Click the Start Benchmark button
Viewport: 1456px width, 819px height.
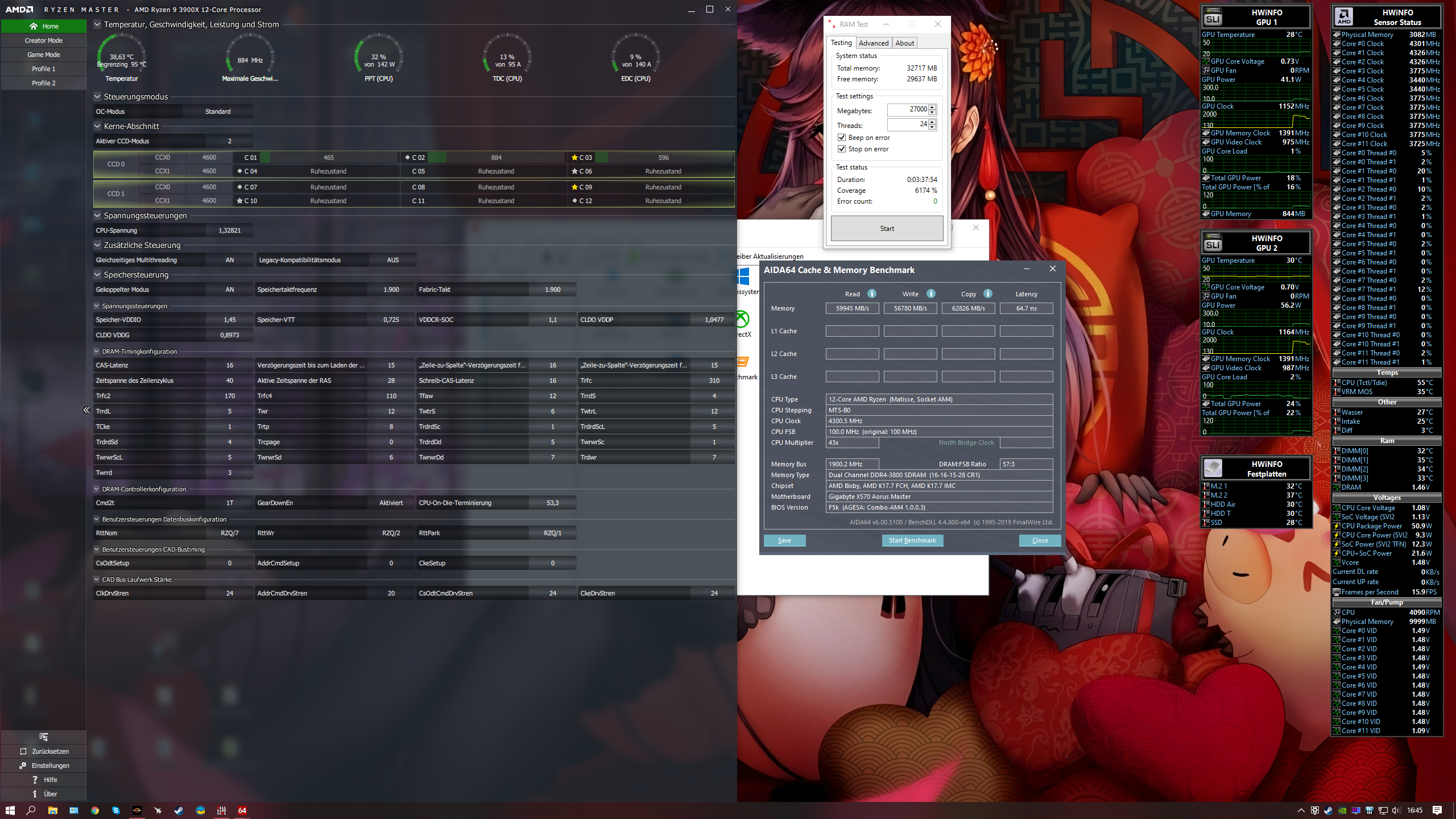pyautogui.click(x=912, y=540)
